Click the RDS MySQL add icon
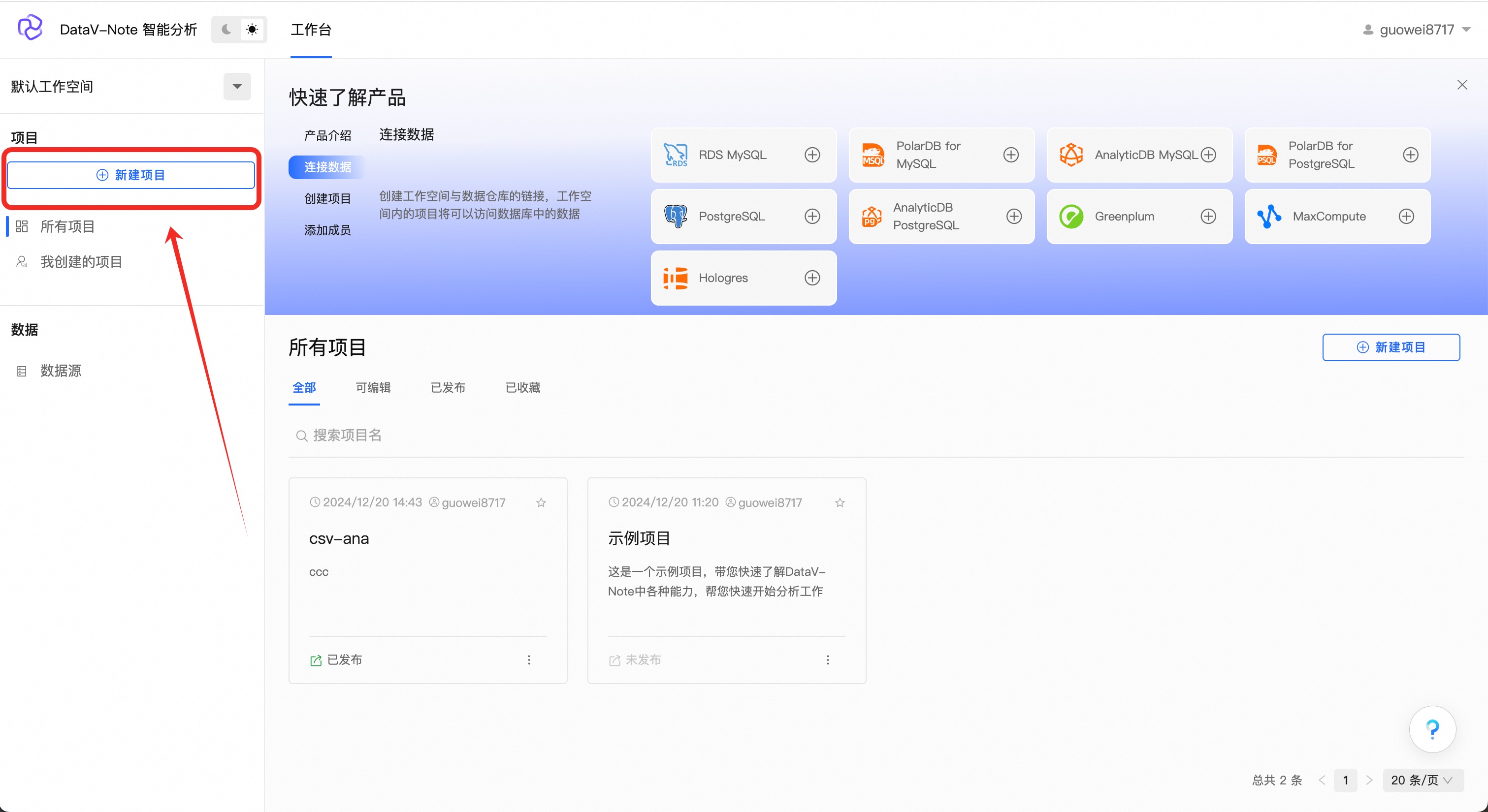This screenshot has width=1488, height=812. tap(812, 155)
